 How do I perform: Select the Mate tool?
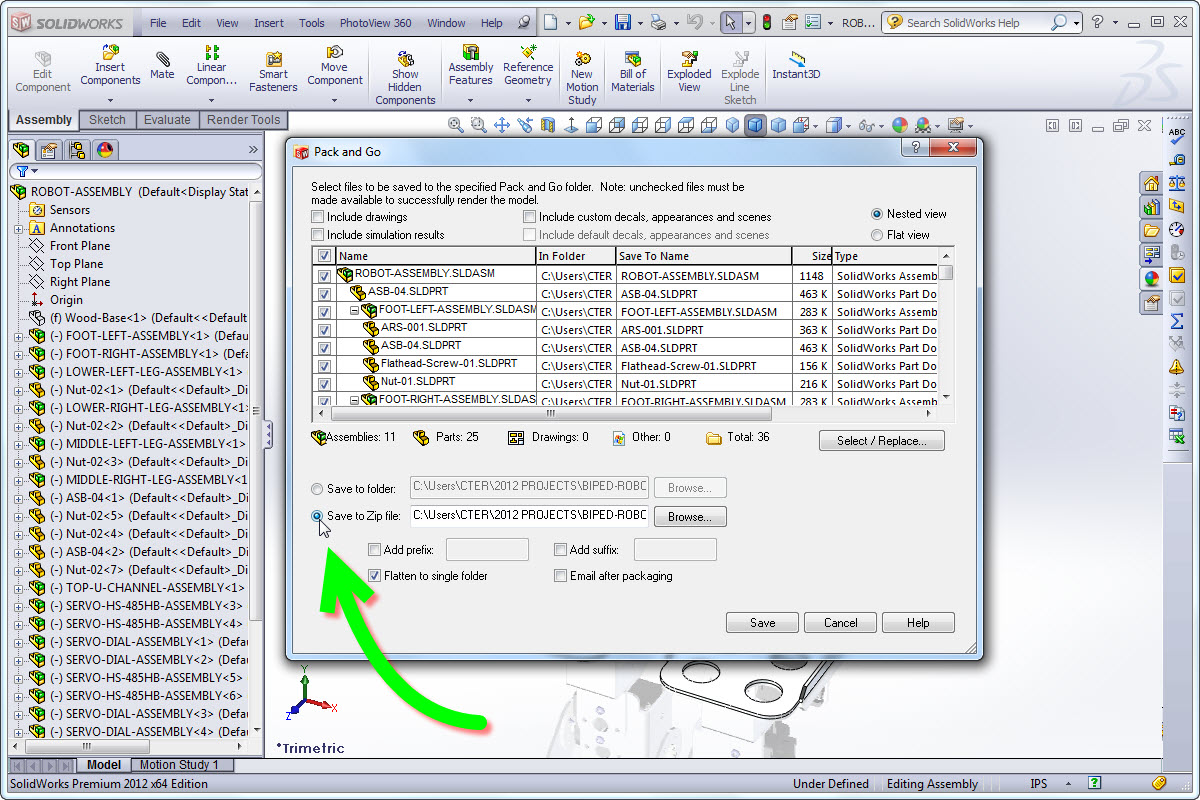(162, 66)
